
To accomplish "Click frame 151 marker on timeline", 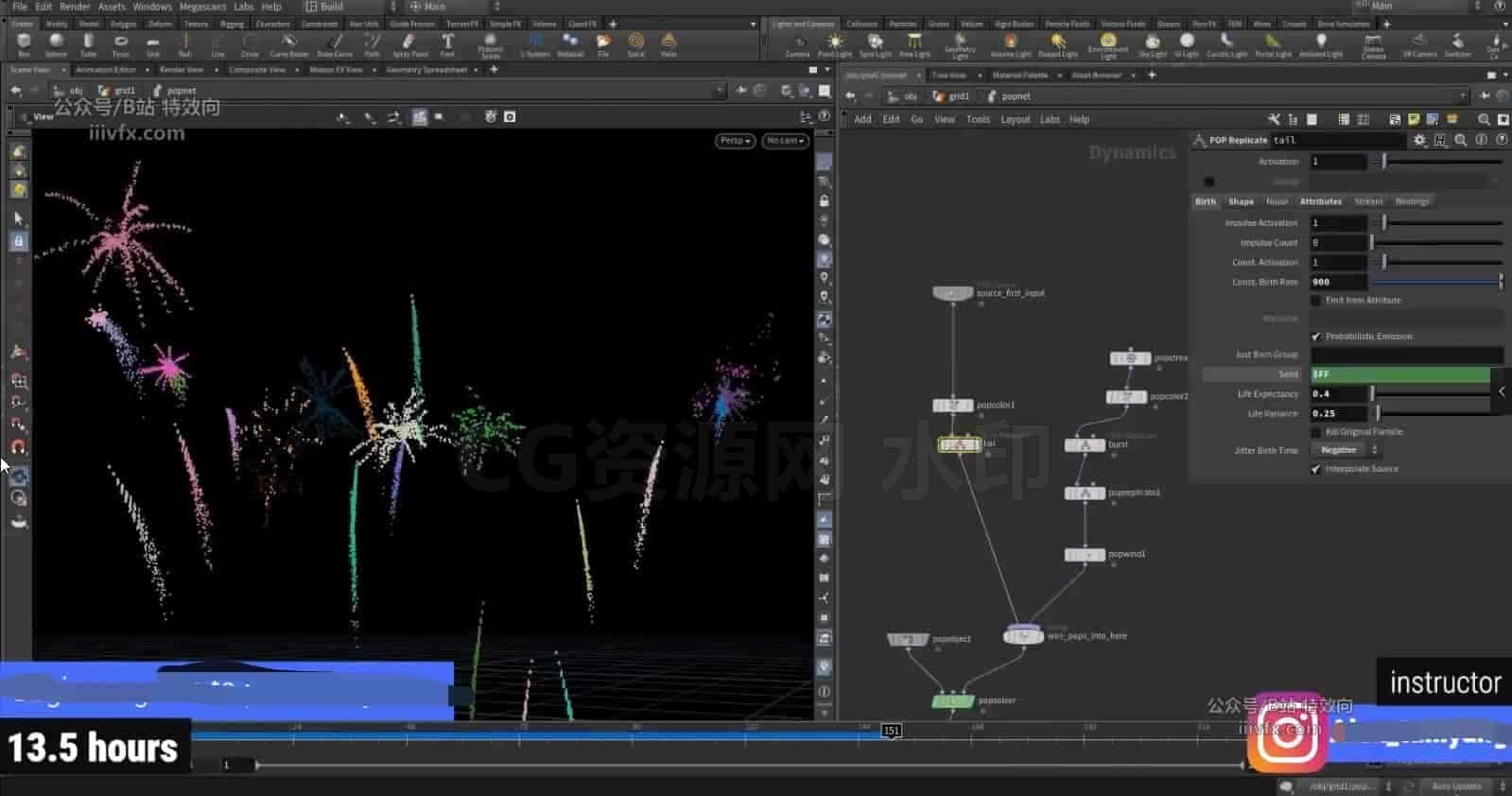I will pyautogui.click(x=891, y=731).
